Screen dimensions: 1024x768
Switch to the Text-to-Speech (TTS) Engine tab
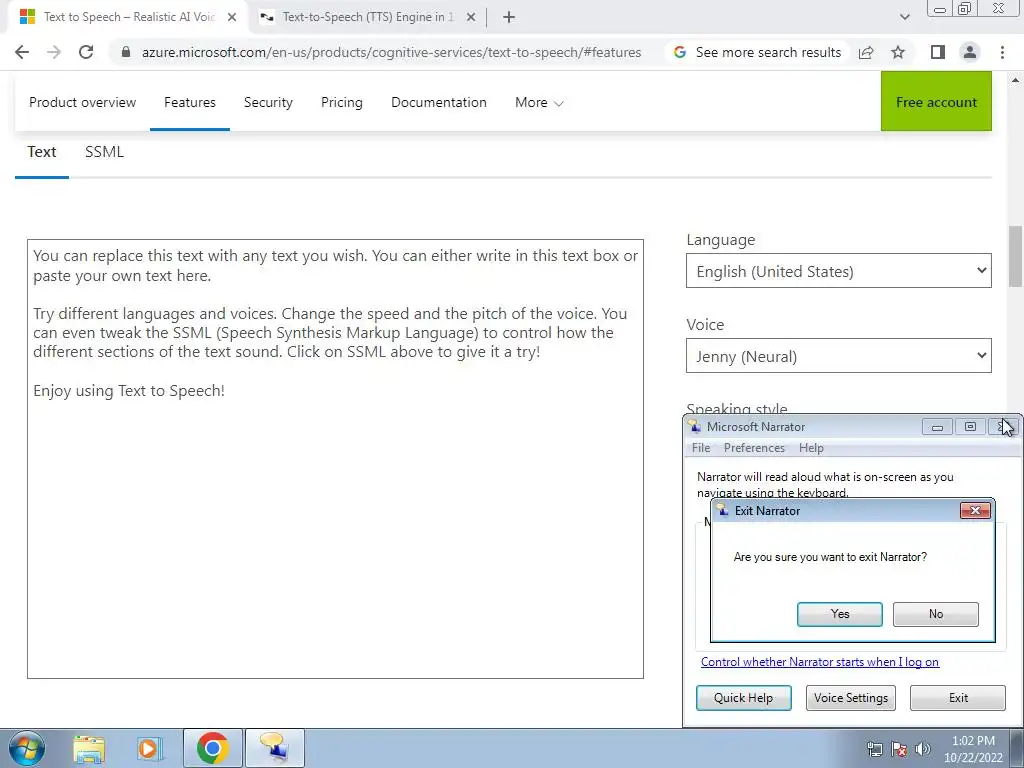[367, 17]
